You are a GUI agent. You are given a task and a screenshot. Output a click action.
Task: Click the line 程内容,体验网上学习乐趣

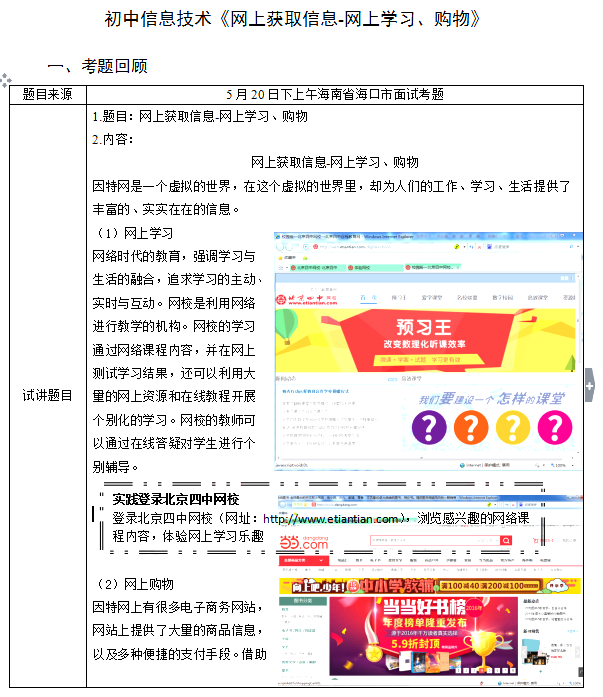click(188, 537)
